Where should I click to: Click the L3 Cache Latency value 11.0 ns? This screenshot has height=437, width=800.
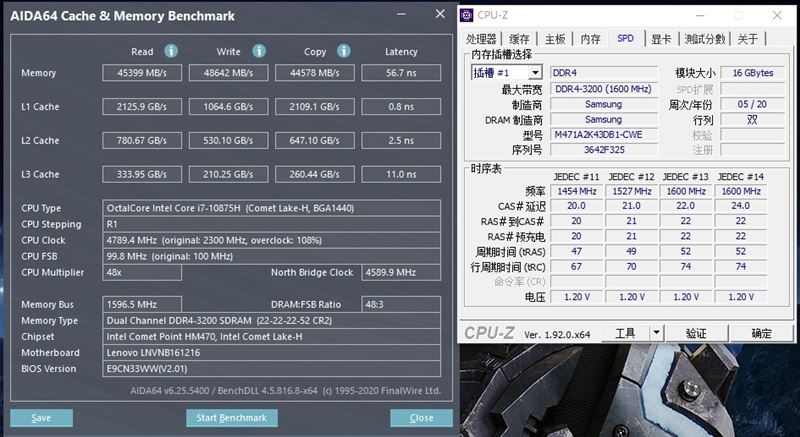(x=401, y=174)
